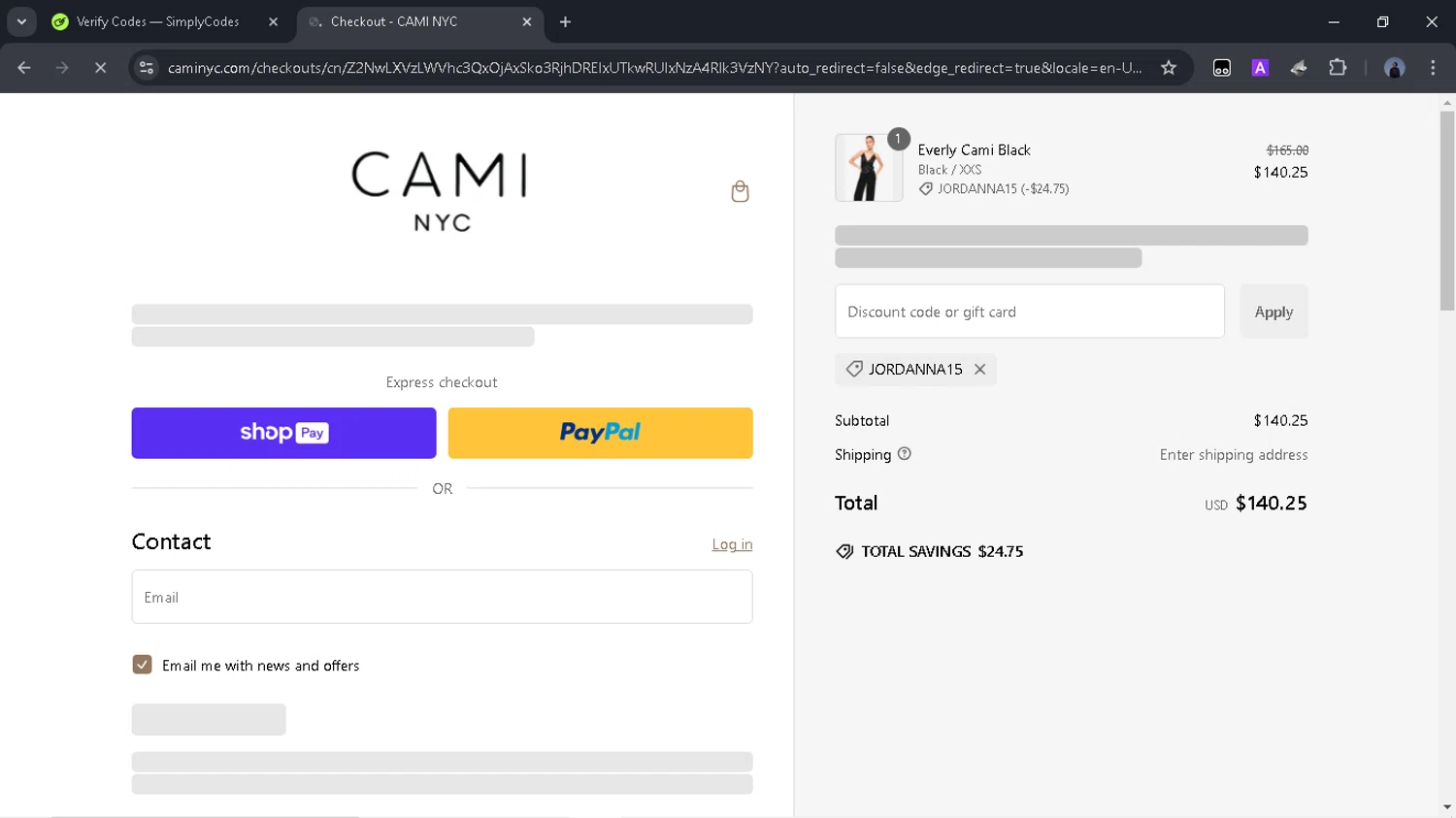Image resolution: width=1456 pixels, height=818 pixels.
Task: Pay with the PayPal button
Action: click(x=600, y=433)
